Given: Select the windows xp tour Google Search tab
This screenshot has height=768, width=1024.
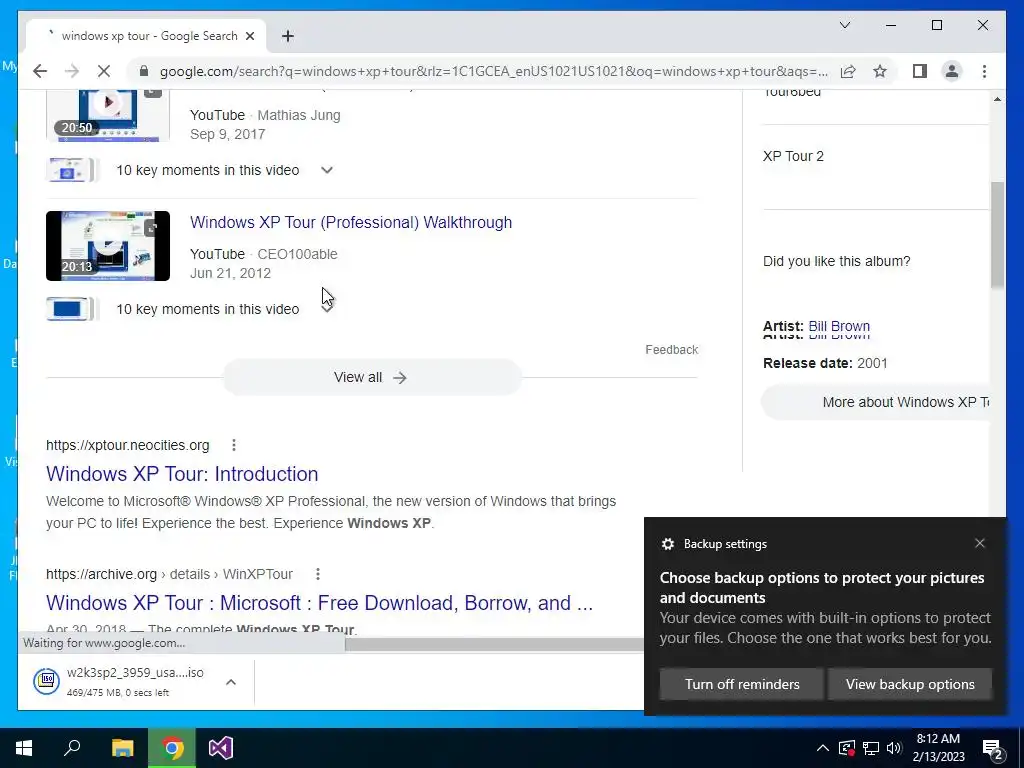Looking at the screenshot, I should pyautogui.click(x=146, y=36).
